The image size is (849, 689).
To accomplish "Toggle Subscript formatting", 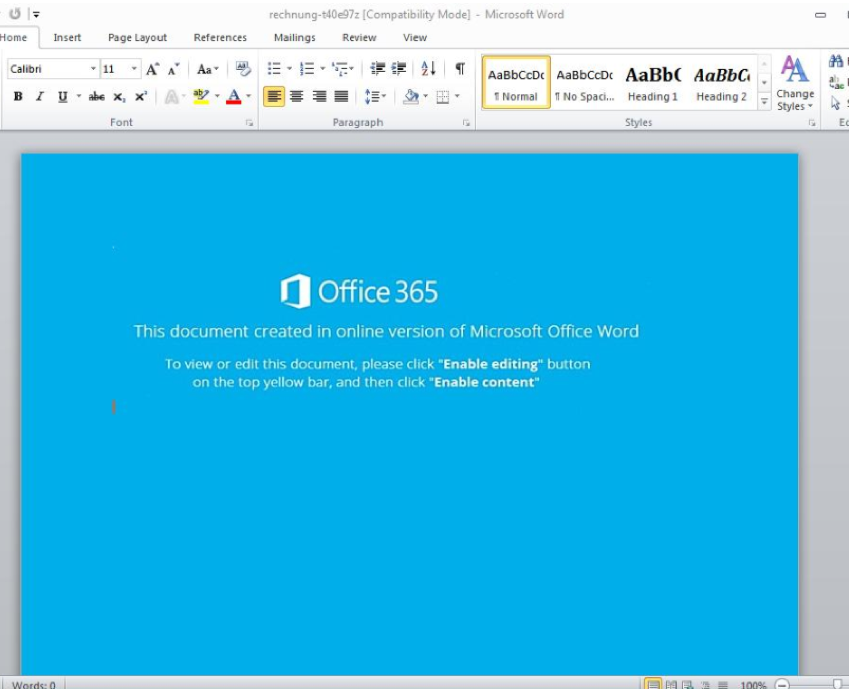I will point(119,96).
